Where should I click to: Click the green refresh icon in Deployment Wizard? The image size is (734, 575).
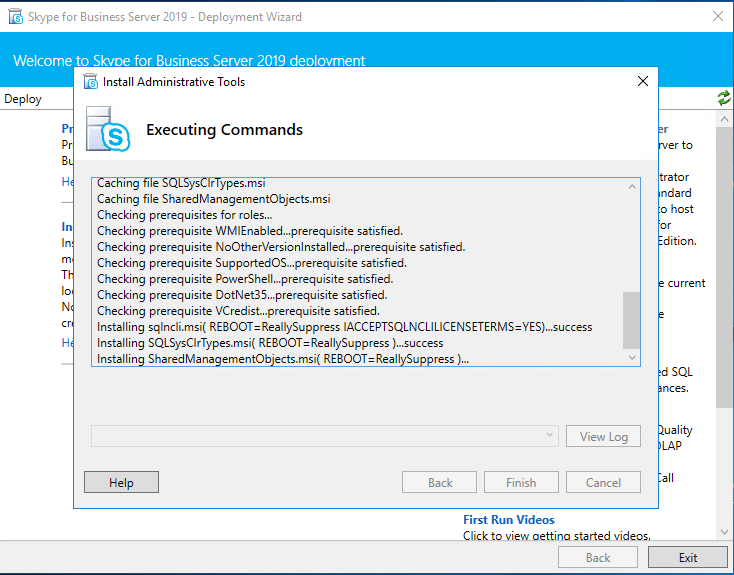click(724, 98)
